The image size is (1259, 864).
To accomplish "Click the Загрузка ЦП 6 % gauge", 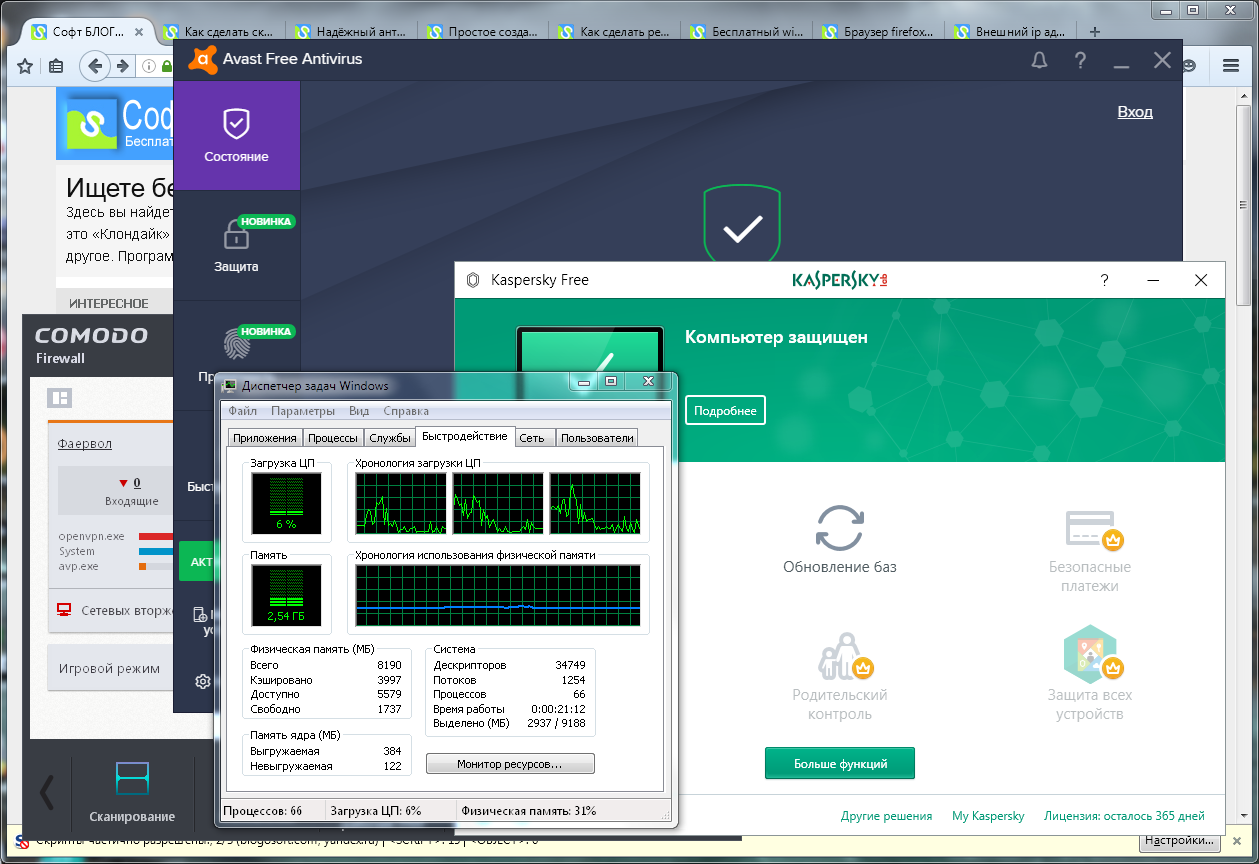I will tap(286, 503).
